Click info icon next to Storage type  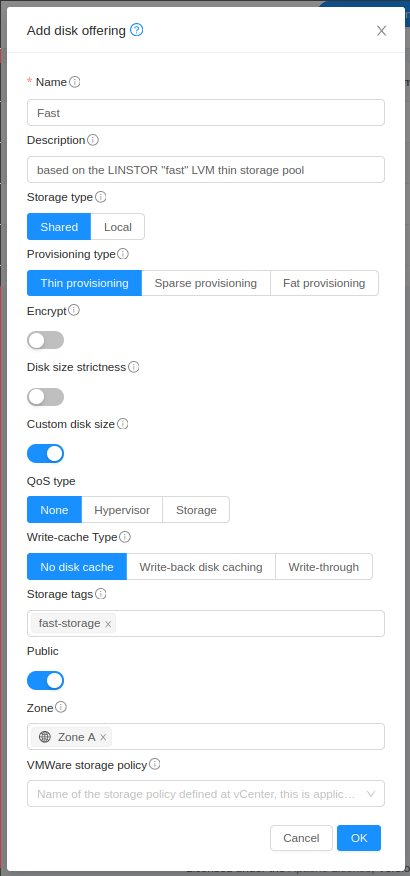tap(101, 197)
